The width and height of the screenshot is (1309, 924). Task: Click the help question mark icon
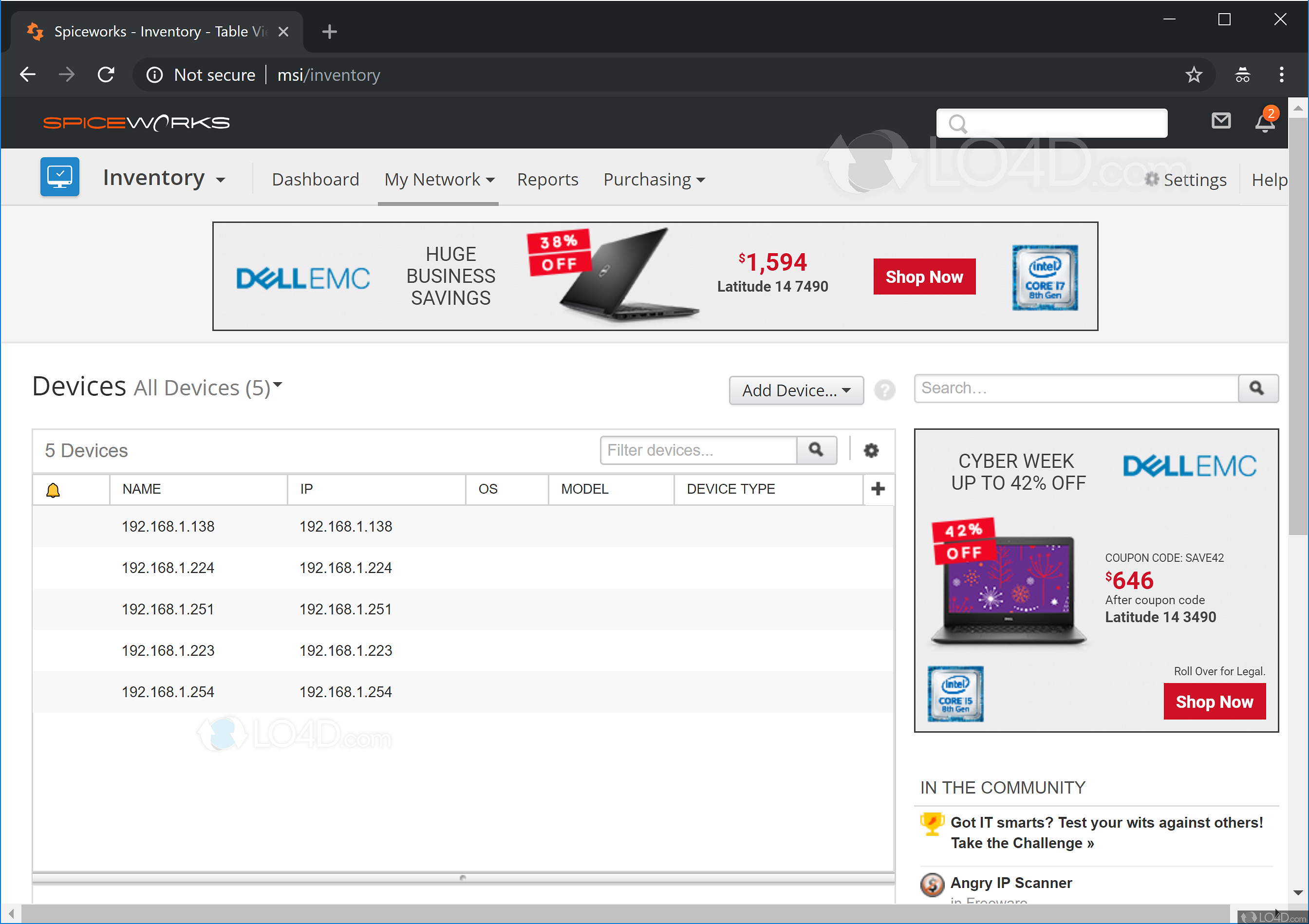[884, 390]
